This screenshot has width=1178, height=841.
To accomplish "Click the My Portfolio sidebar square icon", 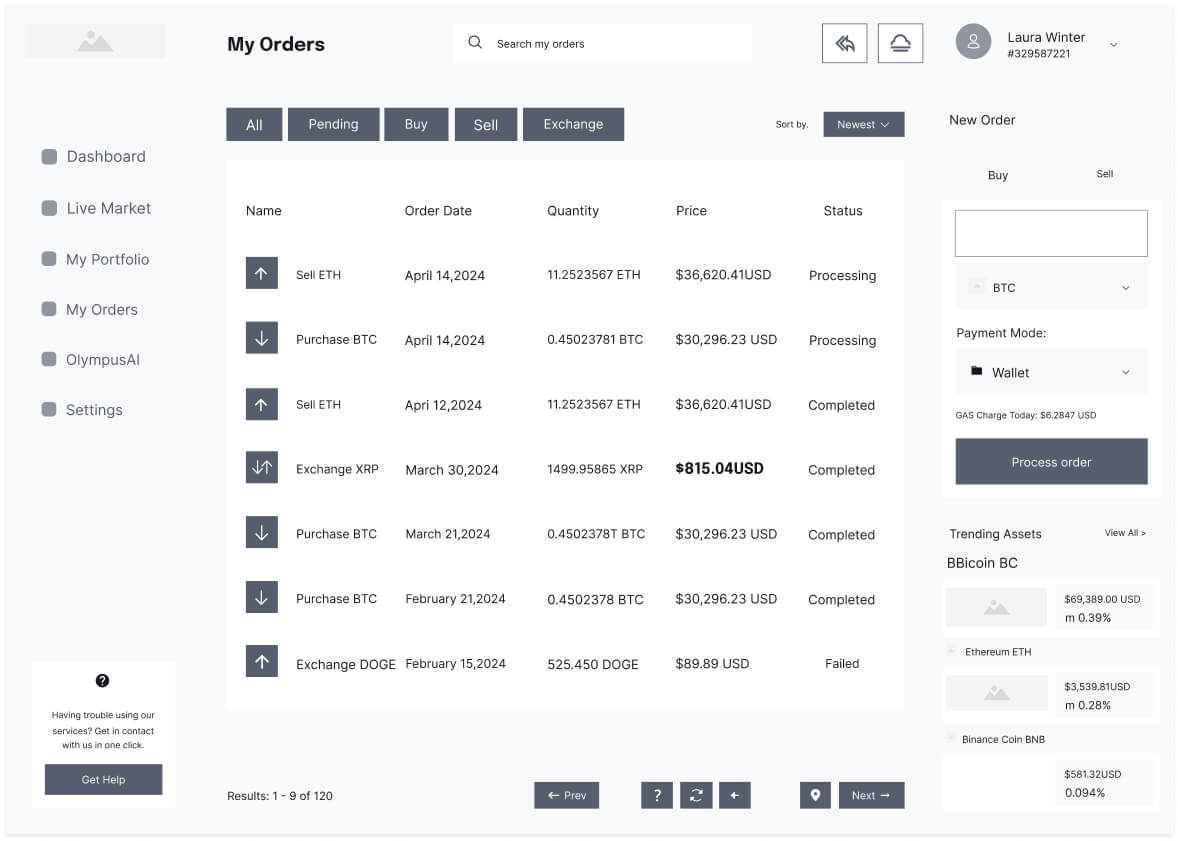I will tap(49, 259).
